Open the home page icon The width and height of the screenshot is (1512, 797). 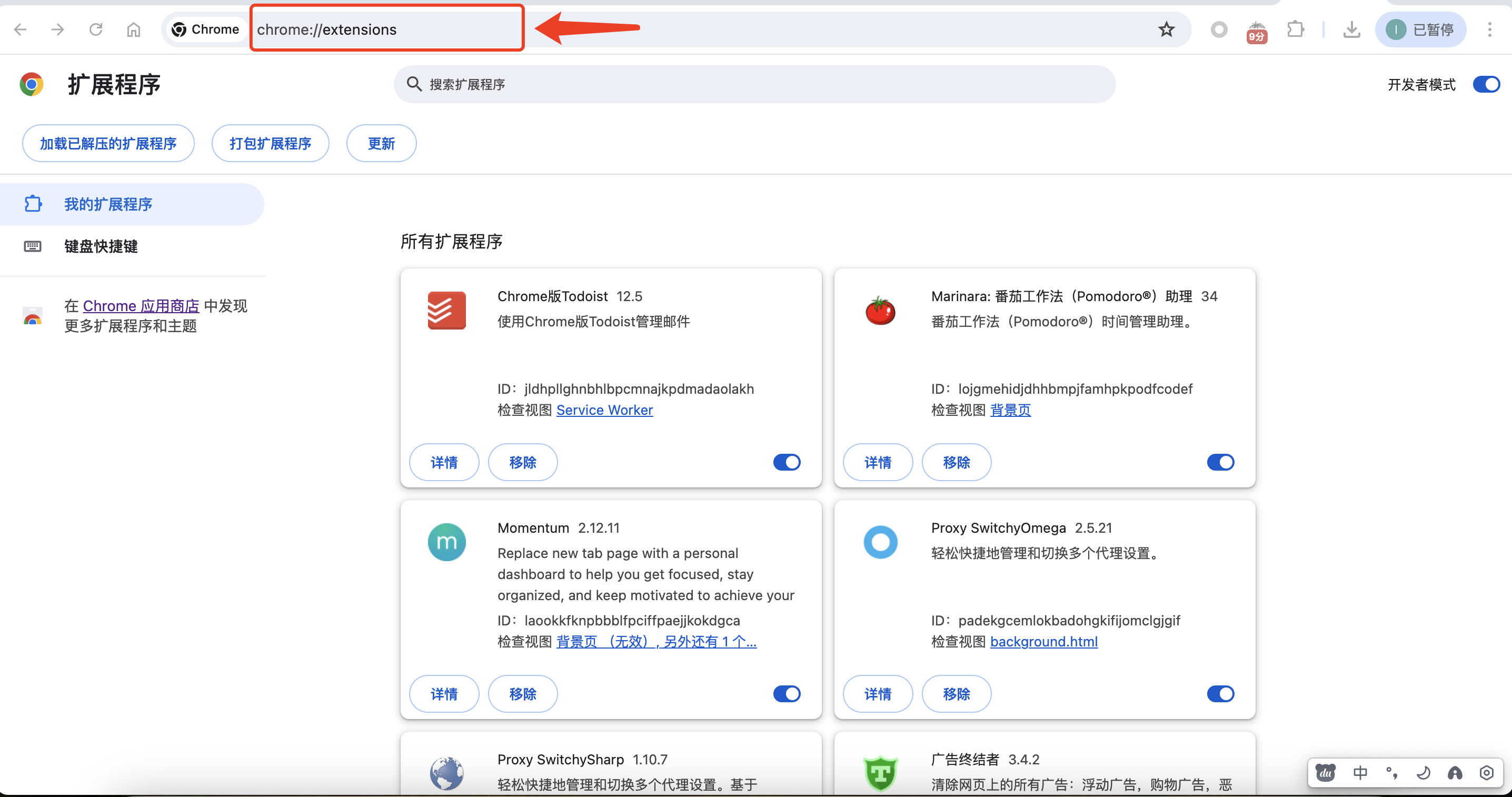(x=134, y=29)
